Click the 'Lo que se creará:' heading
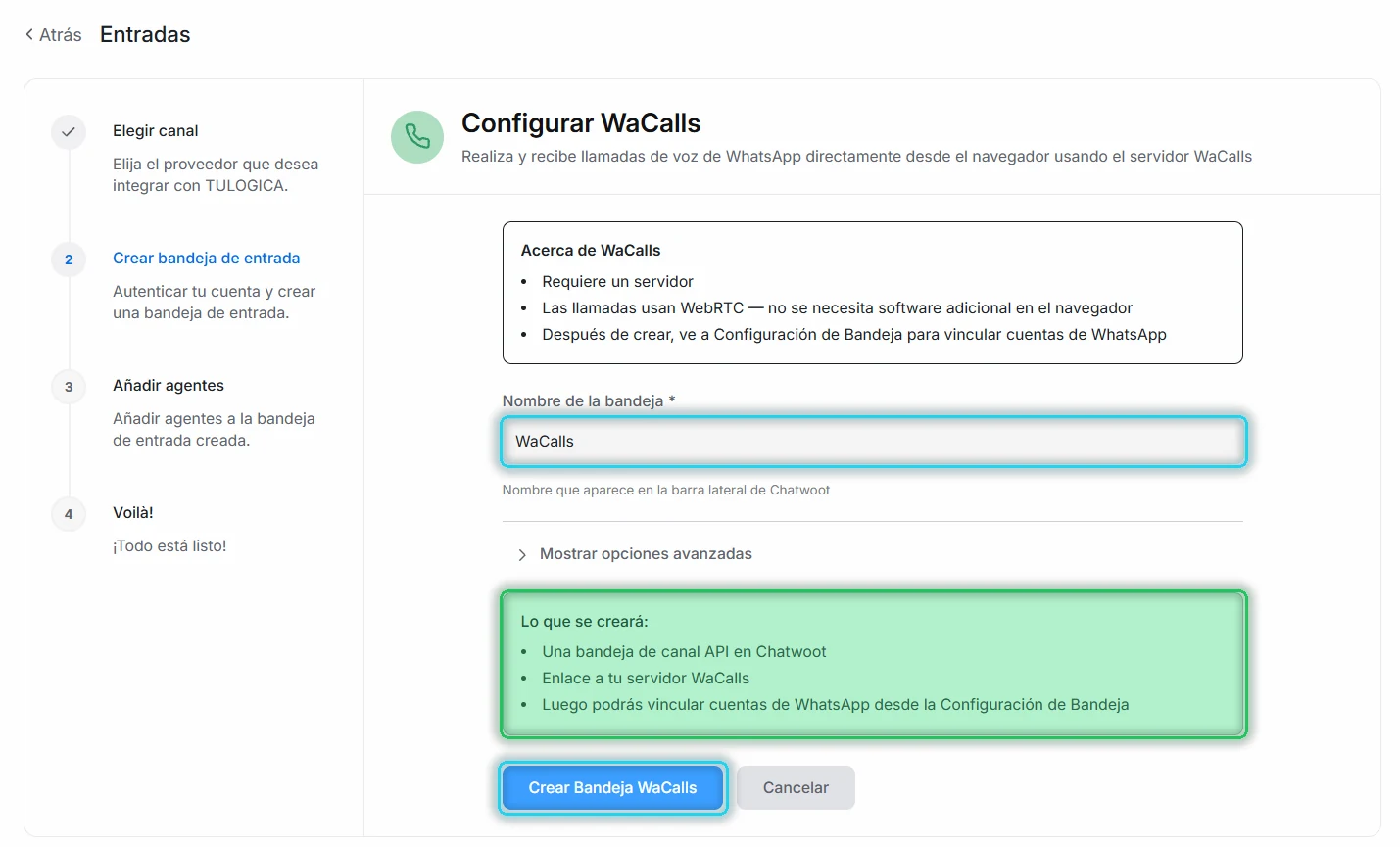The width and height of the screenshot is (1400, 847). [x=584, y=622]
